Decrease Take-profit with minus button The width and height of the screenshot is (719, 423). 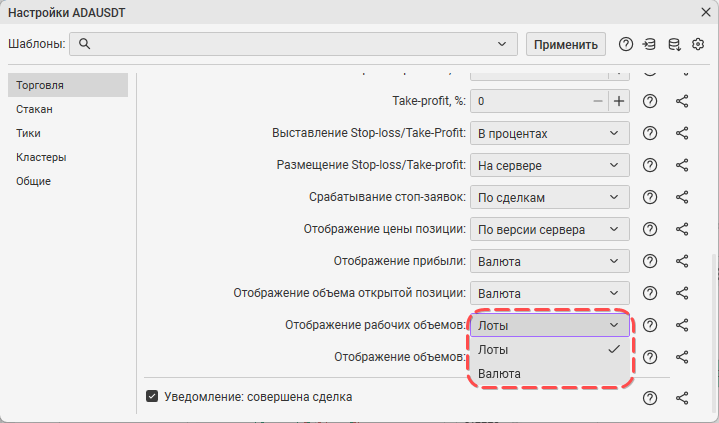597,101
